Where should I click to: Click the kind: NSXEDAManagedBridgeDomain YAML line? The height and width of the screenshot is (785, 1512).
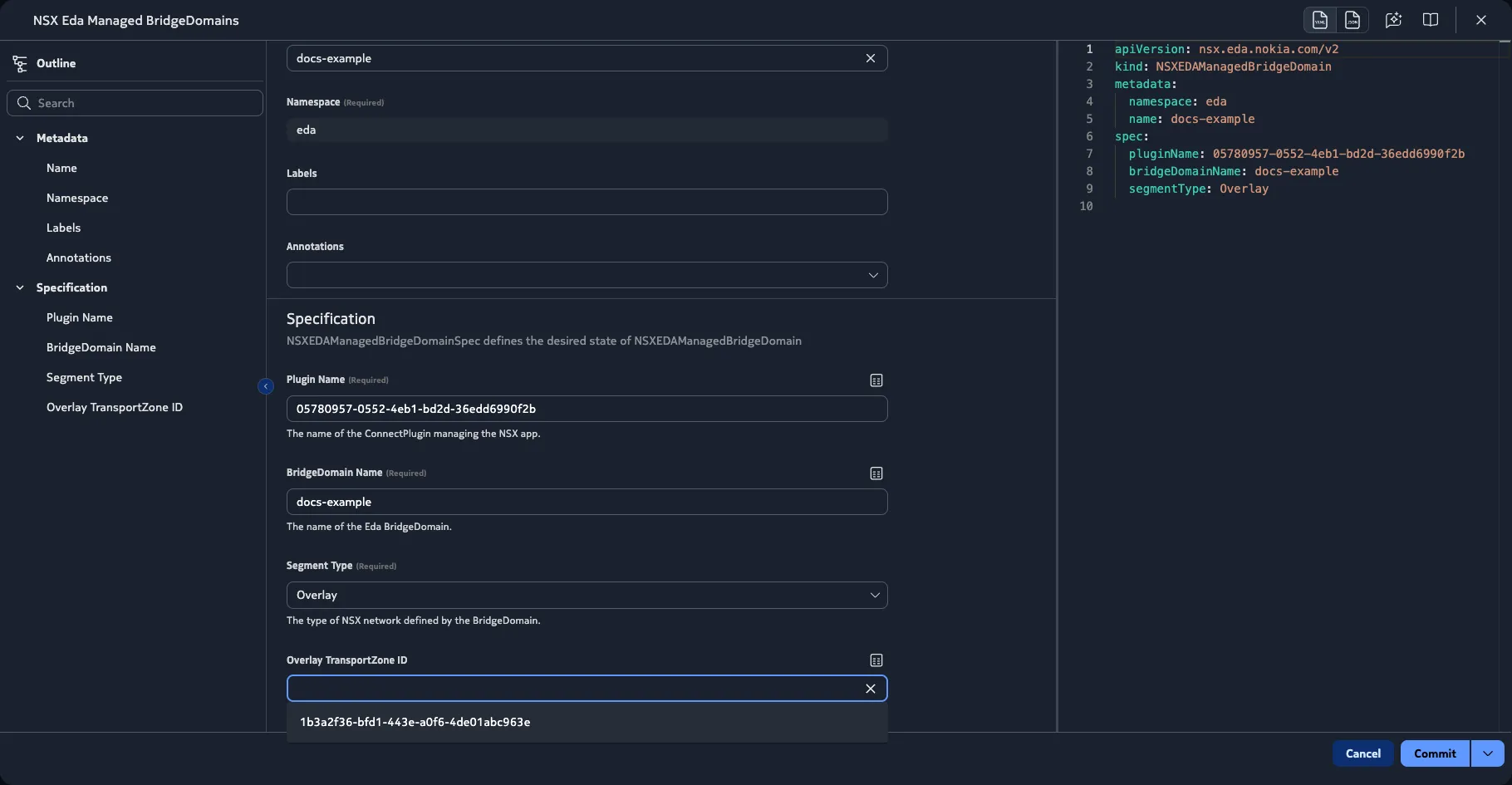click(x=1223, y=66)
